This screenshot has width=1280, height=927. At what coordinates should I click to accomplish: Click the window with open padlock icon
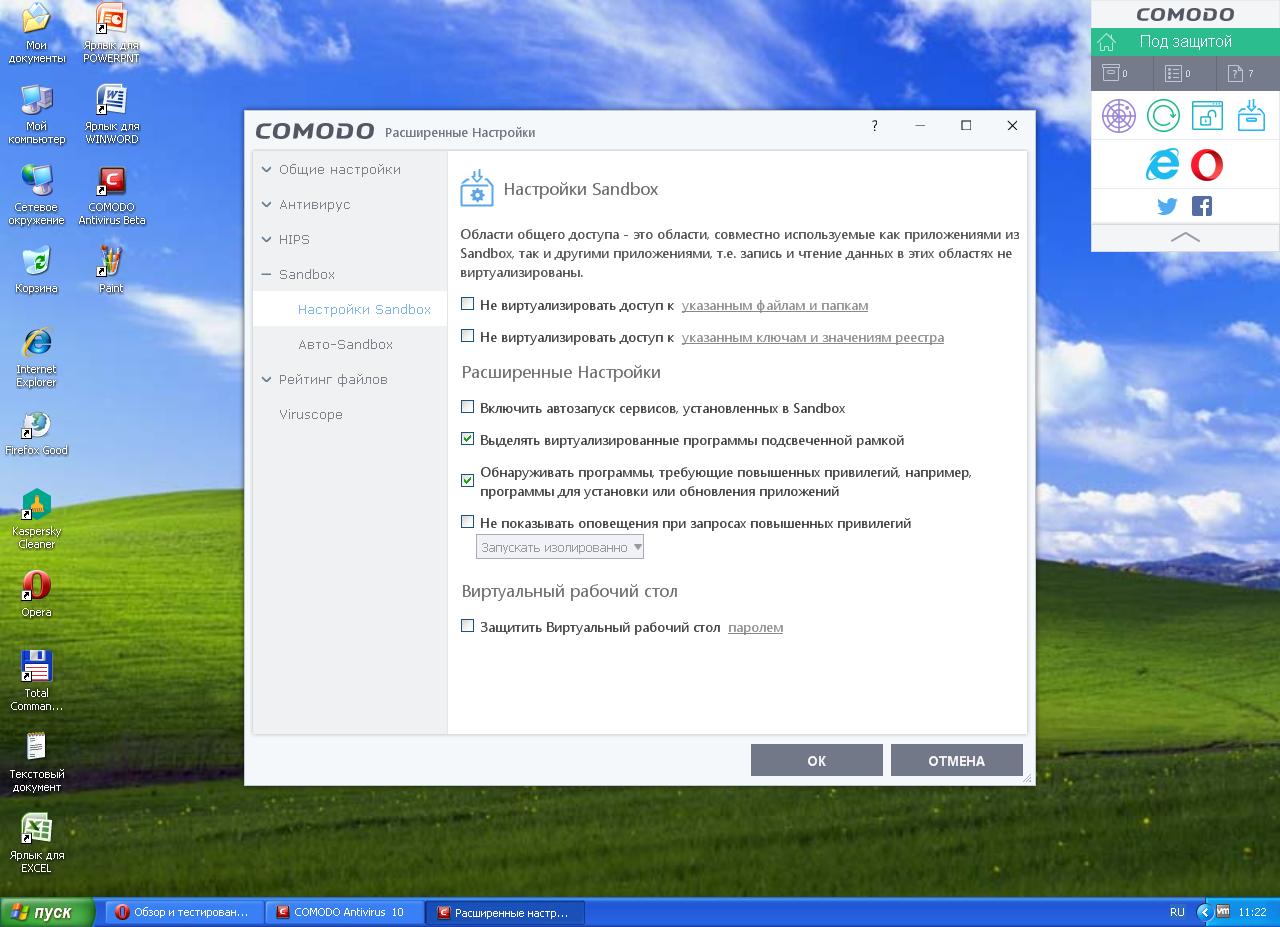pos(1207,116)
